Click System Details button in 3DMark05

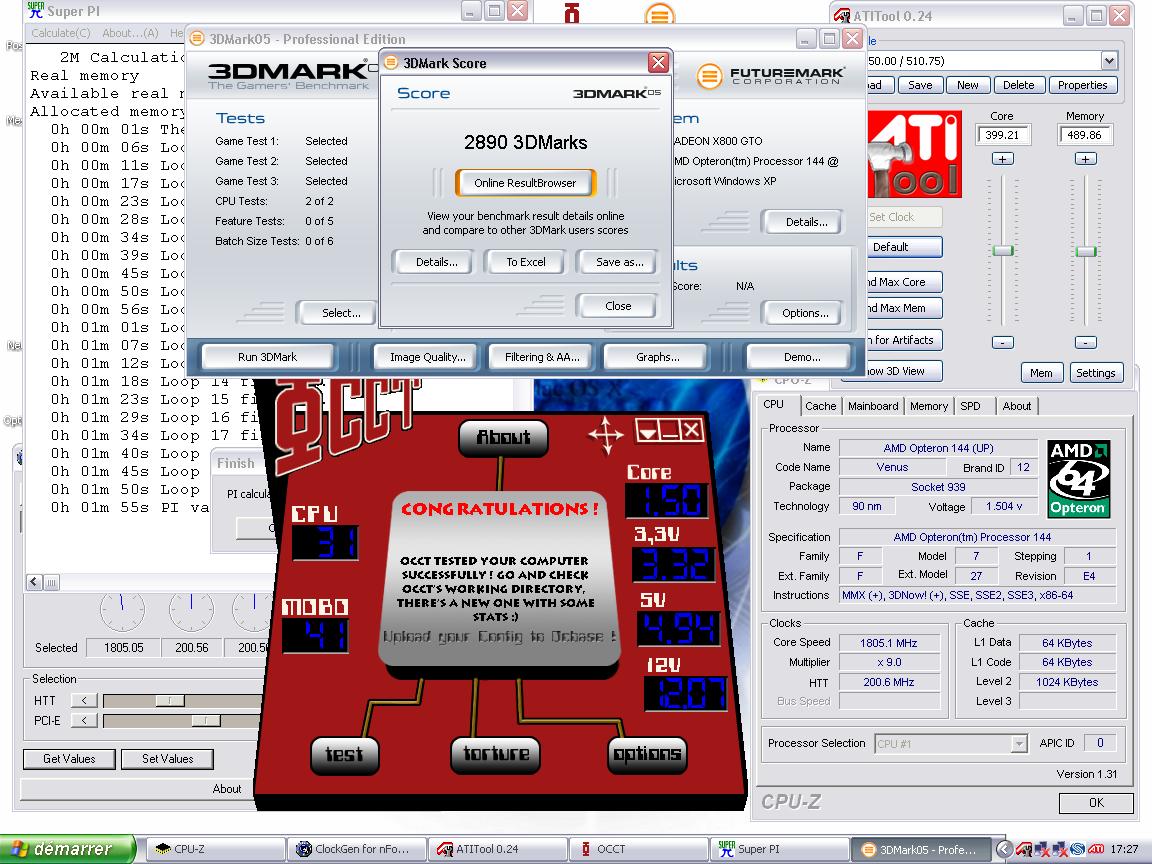805,222
